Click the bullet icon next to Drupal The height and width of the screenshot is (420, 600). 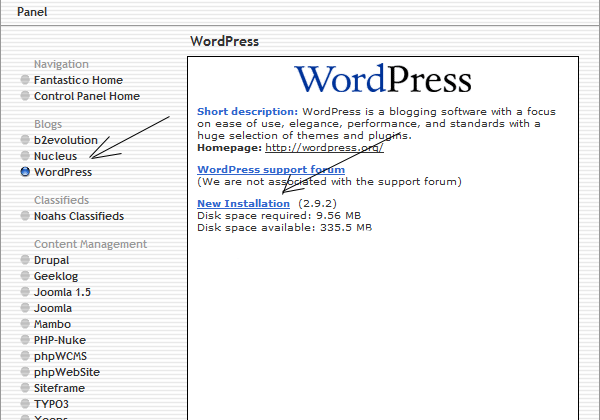[x=25, y=260]
